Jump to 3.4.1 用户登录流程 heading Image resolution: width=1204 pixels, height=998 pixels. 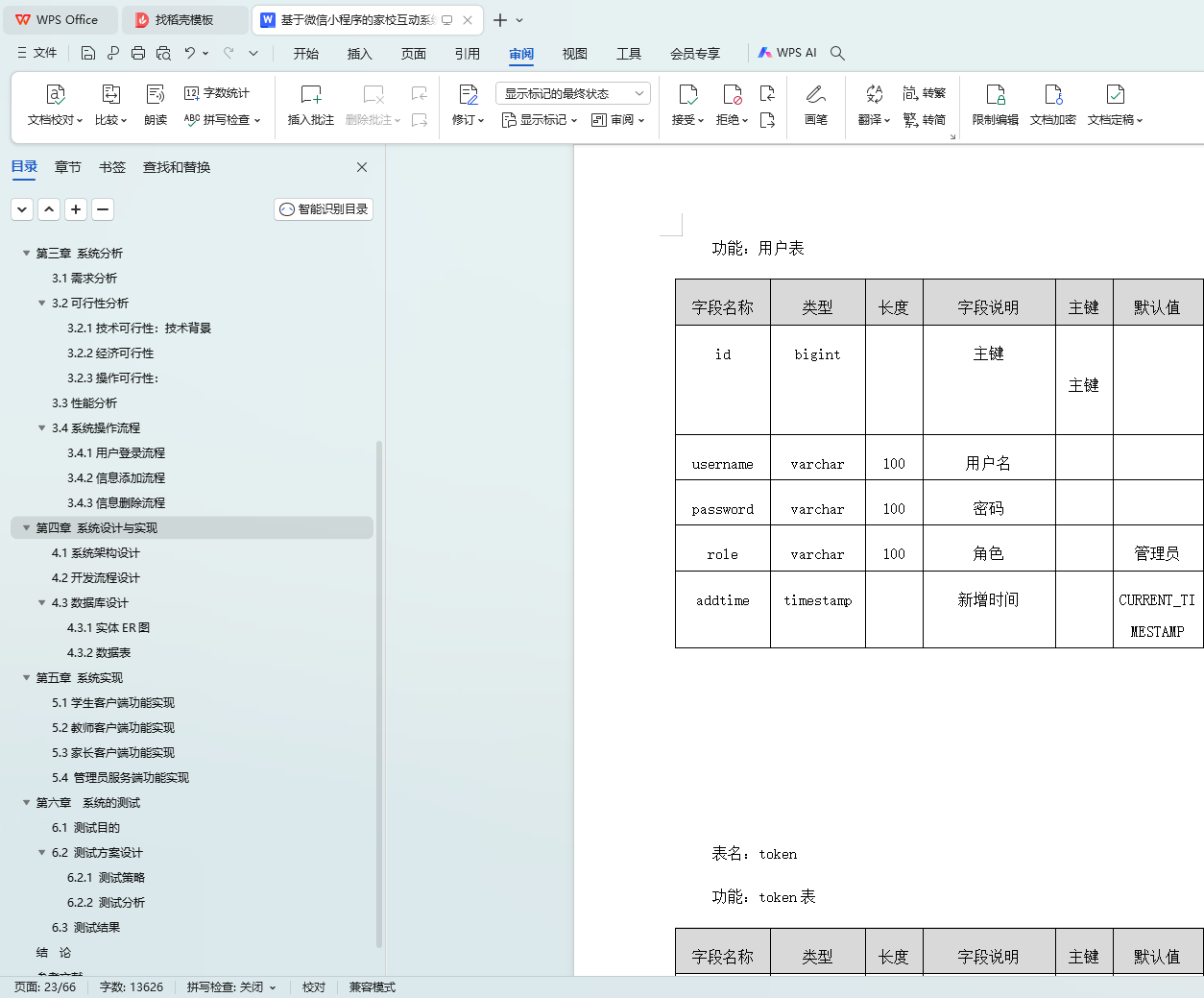click(x=116, y=453)
